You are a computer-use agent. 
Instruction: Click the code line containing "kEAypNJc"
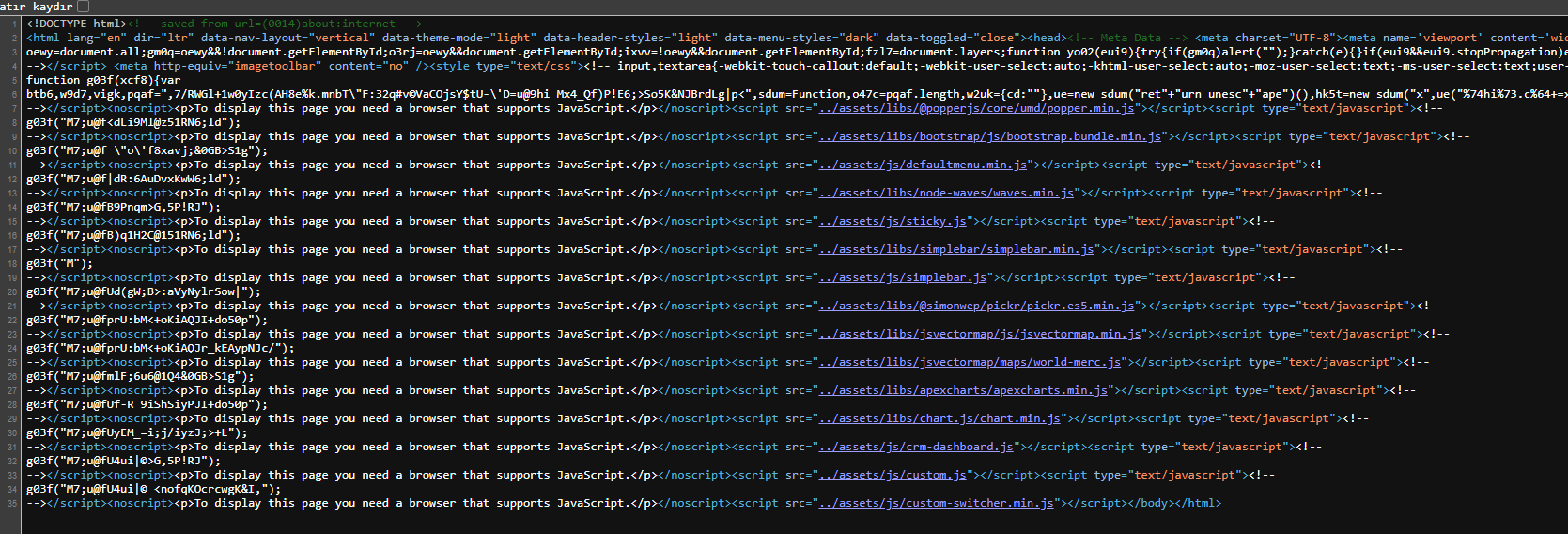point(161,348)
